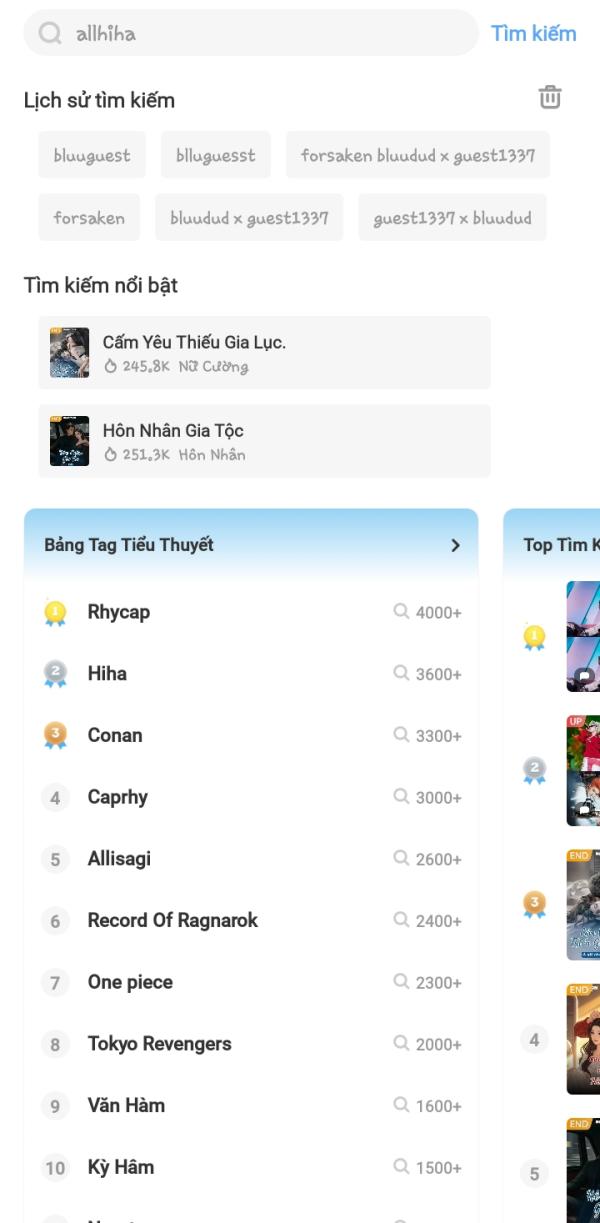Click the rank 4 badge beside Caprhy
Viewport: 600px width, 1223px height.
[56, 798]
